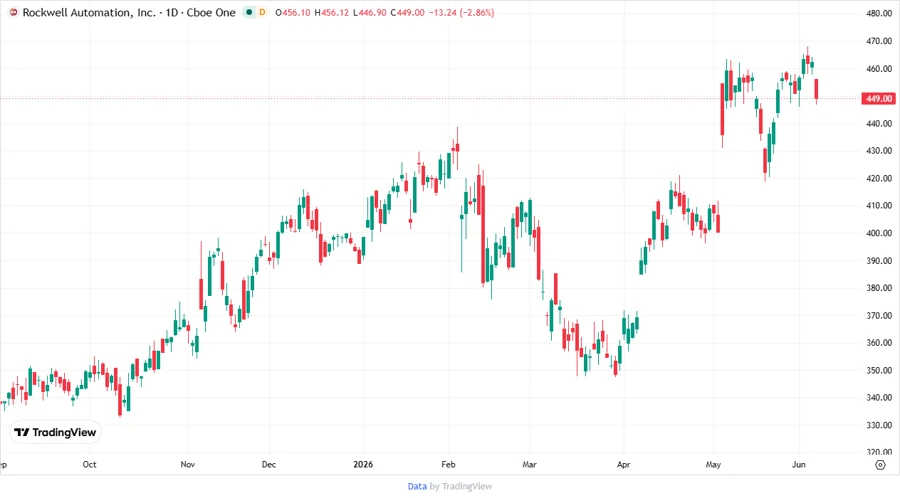900x498 pixels.
Task: Click the O456.10 open value
Action: 293,13
